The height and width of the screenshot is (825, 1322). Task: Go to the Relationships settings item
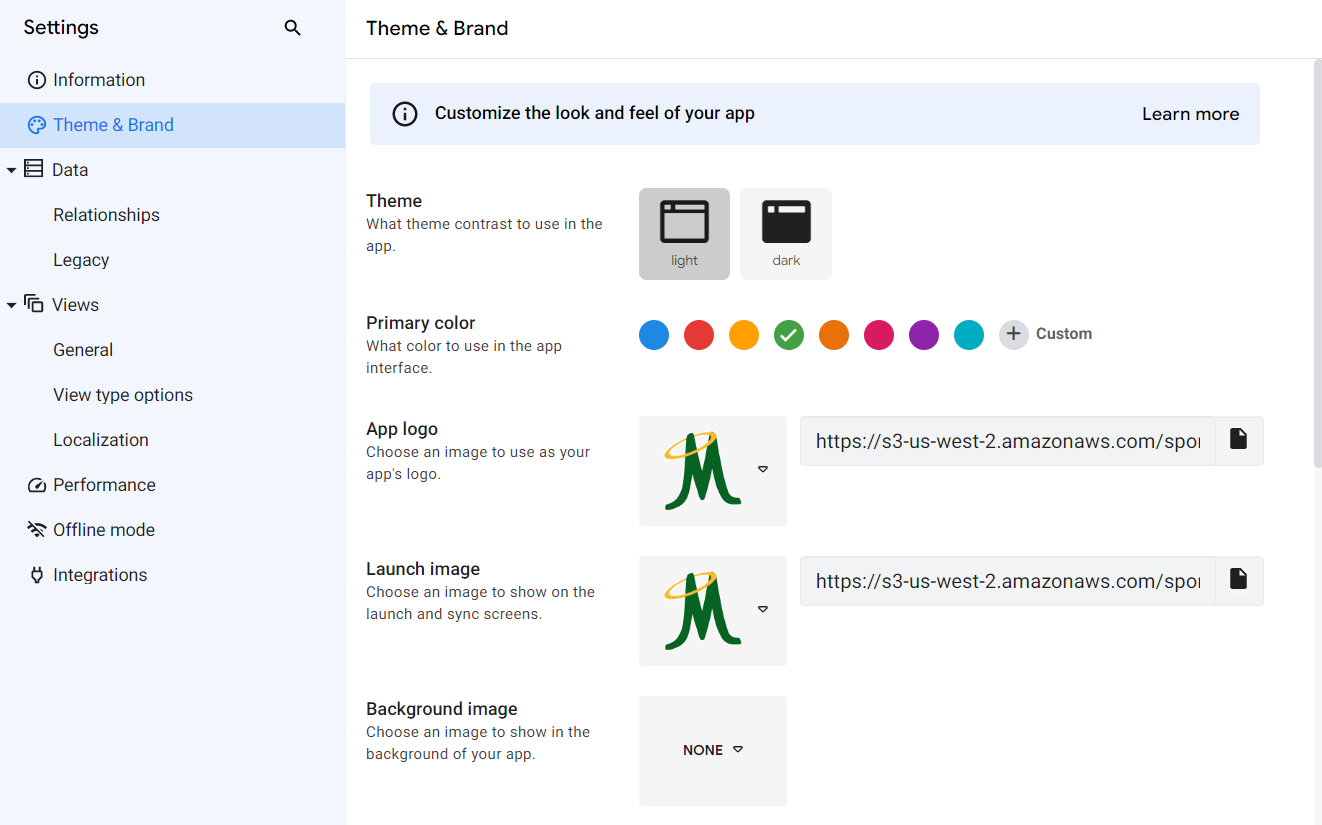point(106,215)
